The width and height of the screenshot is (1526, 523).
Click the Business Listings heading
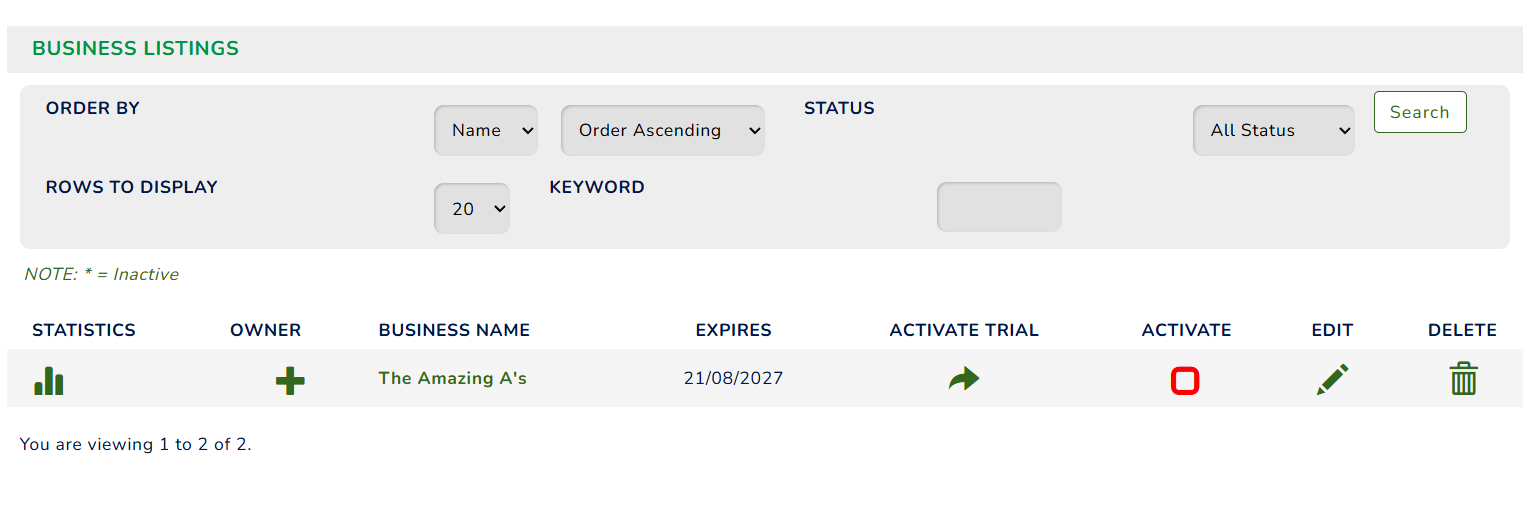point(135,48)
